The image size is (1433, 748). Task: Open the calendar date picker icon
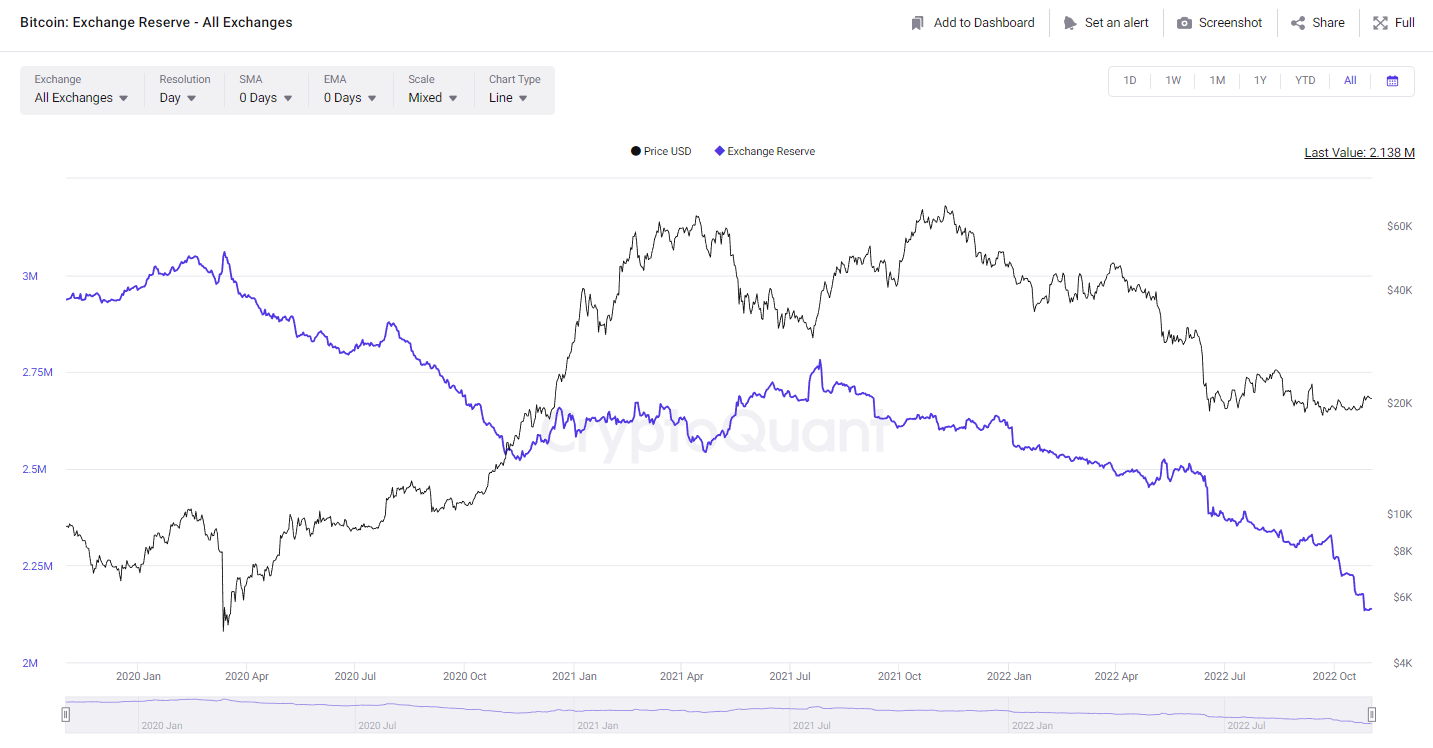pyautogui.click(x=1392, y=81)
